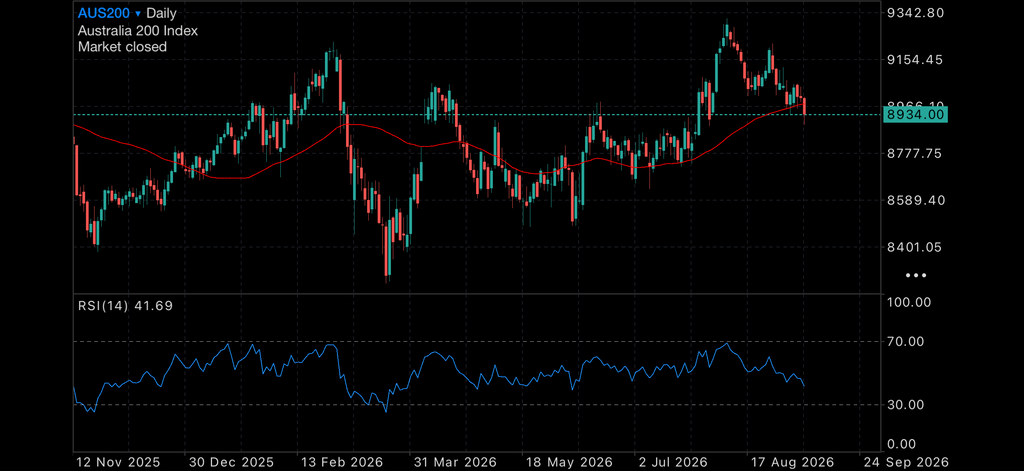Click the RSI 100.00 axis label
This screenshot has width=1024, height=471.
908,302
